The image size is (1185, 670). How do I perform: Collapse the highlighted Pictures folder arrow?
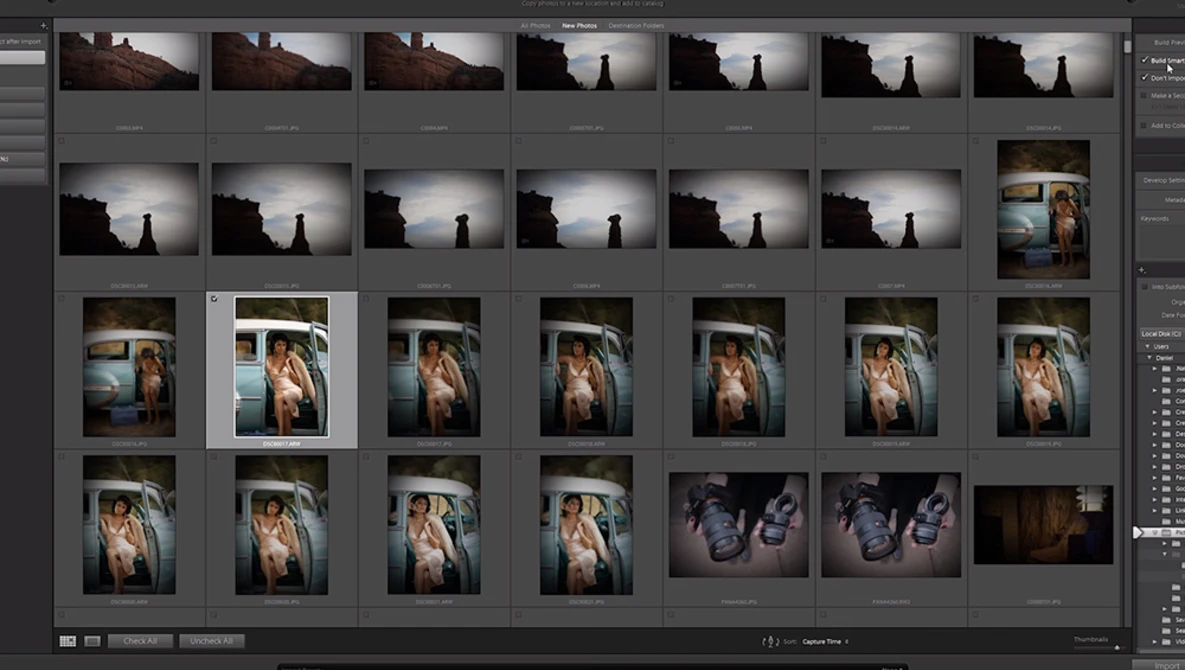click(1156, 533)
